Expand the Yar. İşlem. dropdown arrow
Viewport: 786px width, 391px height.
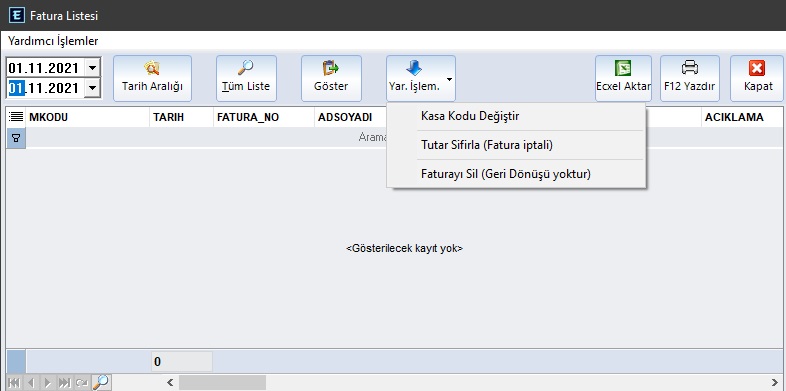coord(449,79)
